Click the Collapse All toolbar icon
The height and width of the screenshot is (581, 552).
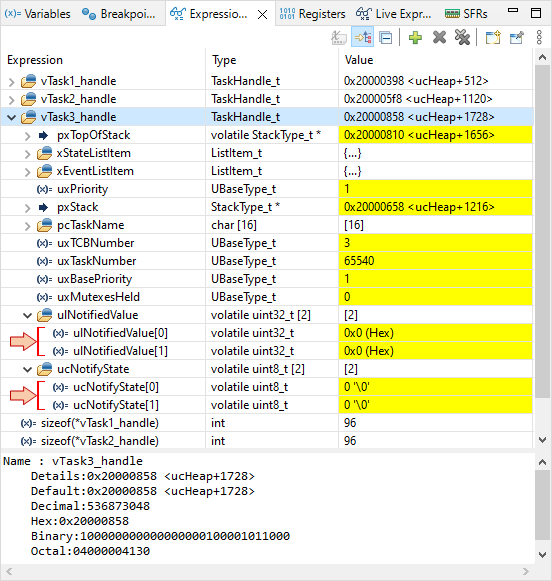pos(386,38)
